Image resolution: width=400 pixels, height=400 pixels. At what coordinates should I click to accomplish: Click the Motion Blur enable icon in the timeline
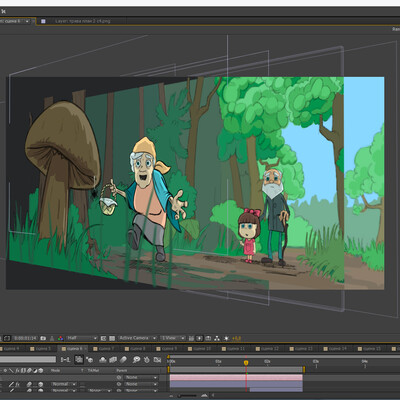(123, 360)
